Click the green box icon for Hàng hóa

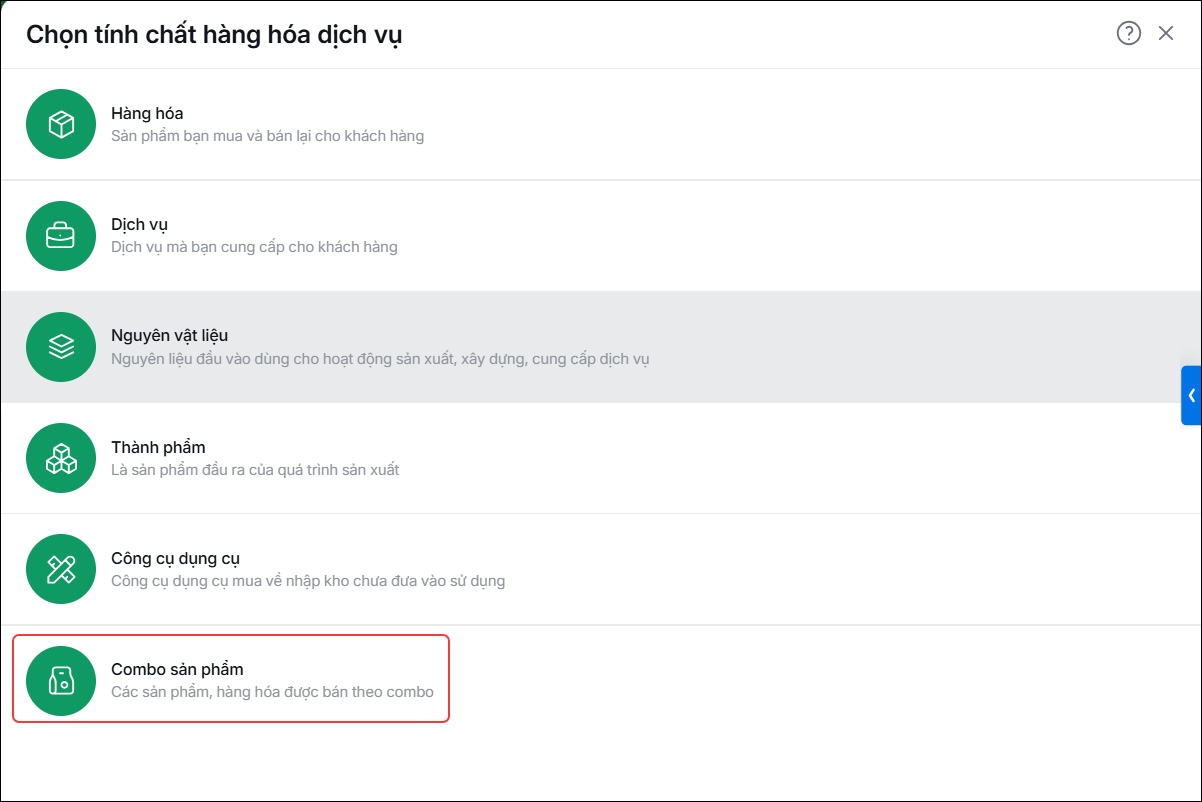click(x=61, y=124)
